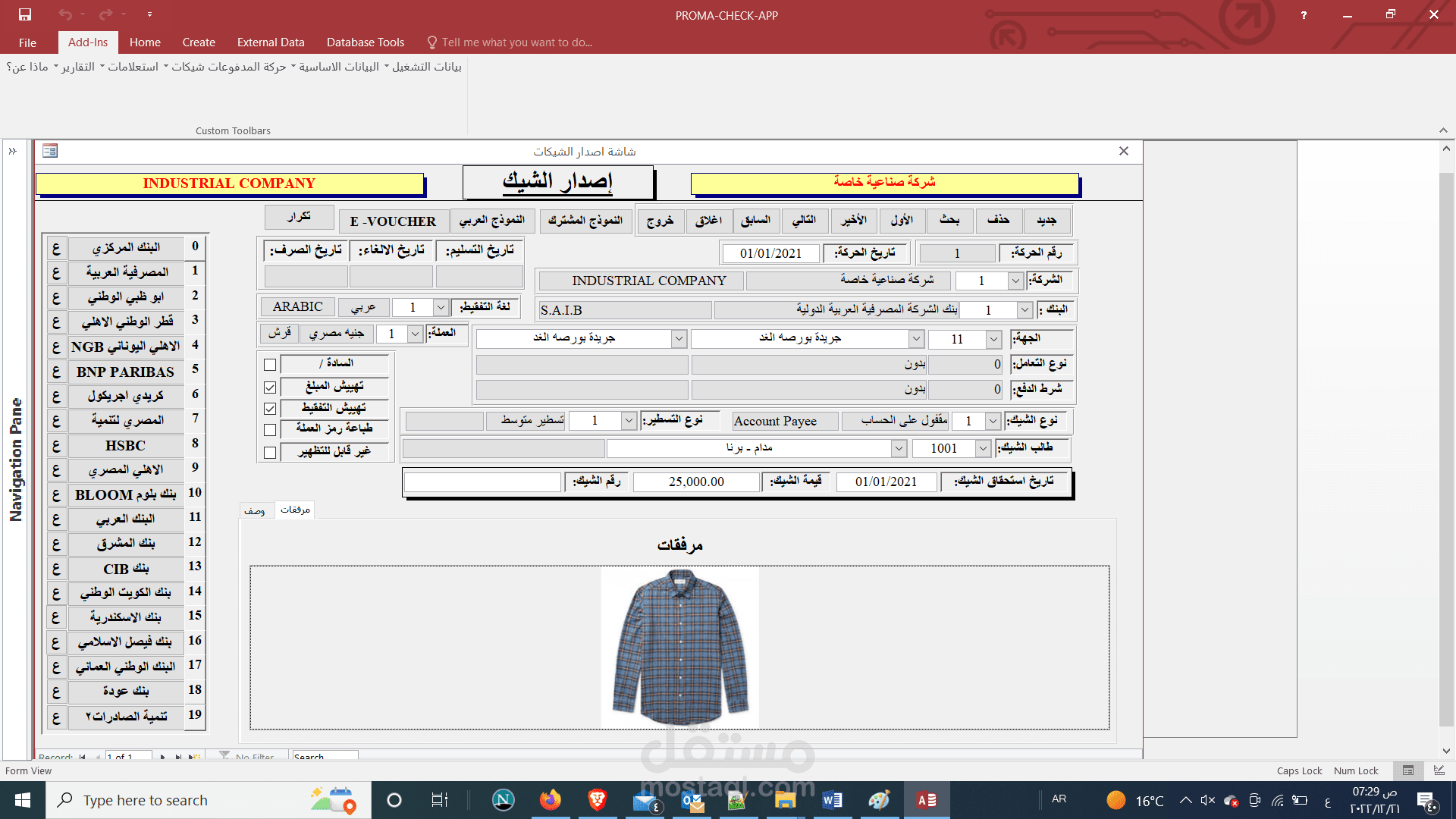Click the Tell me what you want box
The width and height of the screenshot is (1456, 819).
(x=516, y=42)
